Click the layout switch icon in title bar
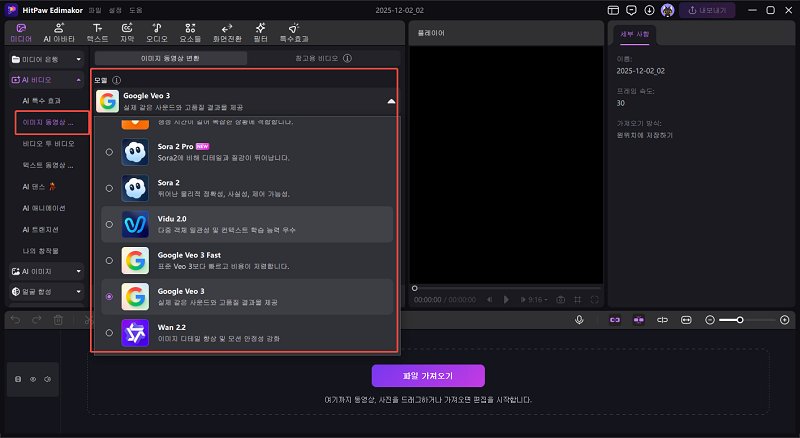800x438 pixels. [613, 10]
